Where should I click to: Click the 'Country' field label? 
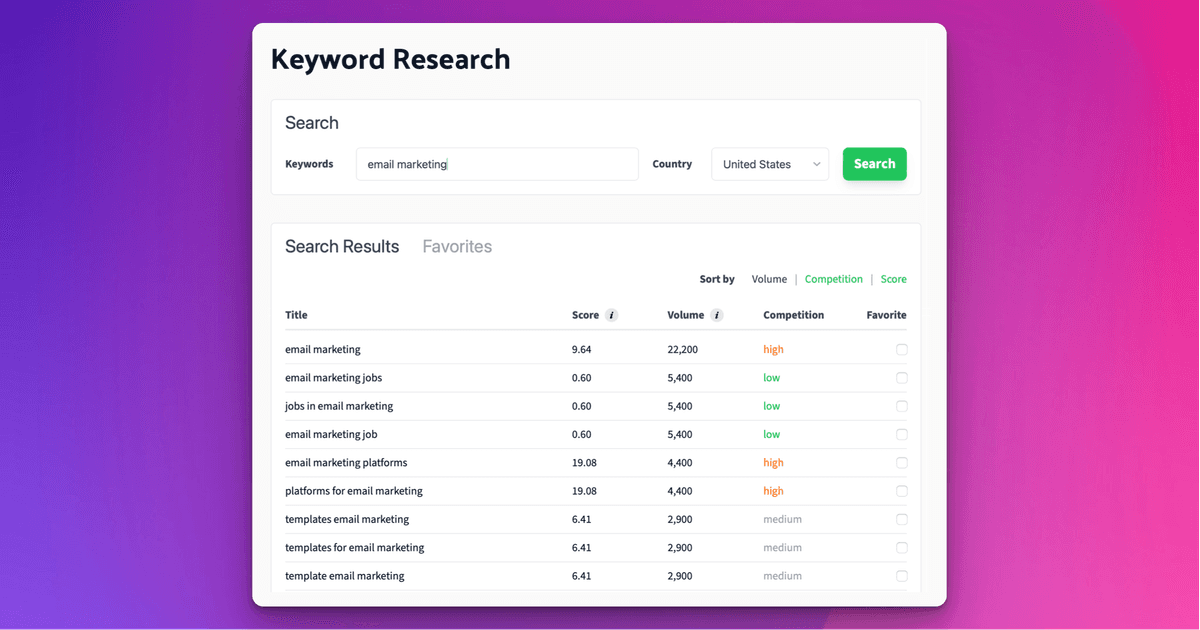coord(672,164)
